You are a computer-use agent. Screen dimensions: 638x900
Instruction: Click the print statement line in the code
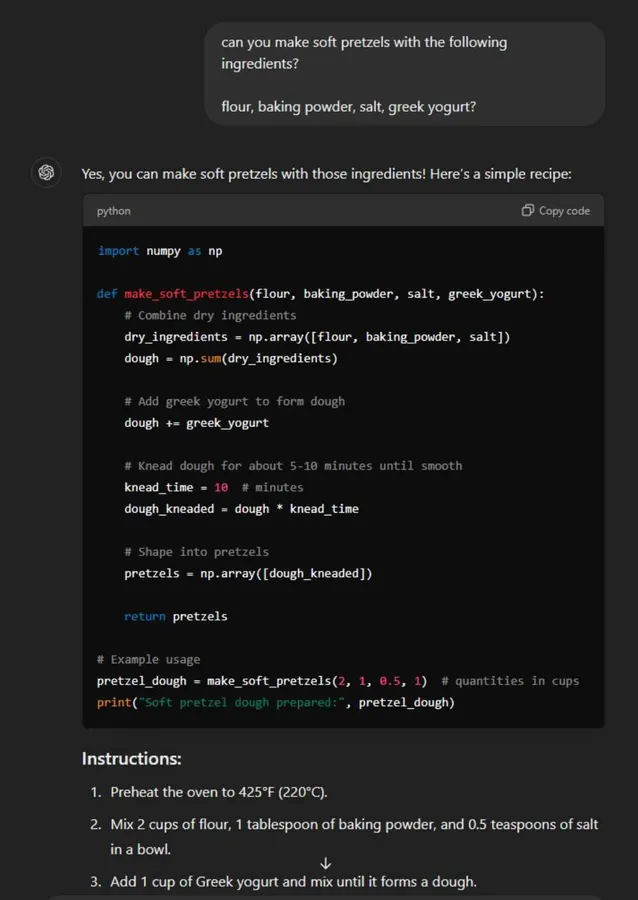pyautogui.click(x=276, y=703)
